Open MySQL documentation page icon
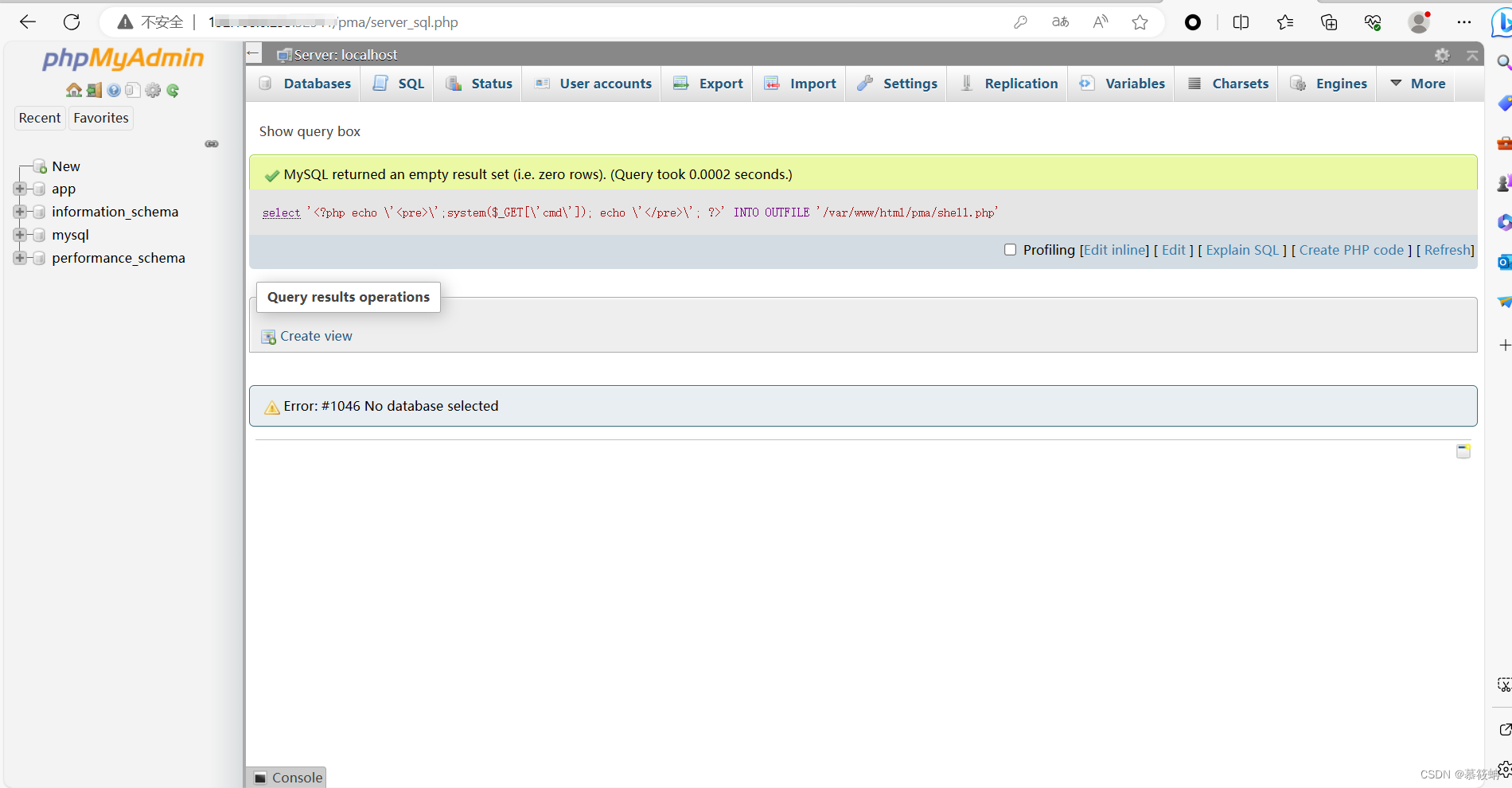The image size is (1512, 788). click(x=133, y=90)
